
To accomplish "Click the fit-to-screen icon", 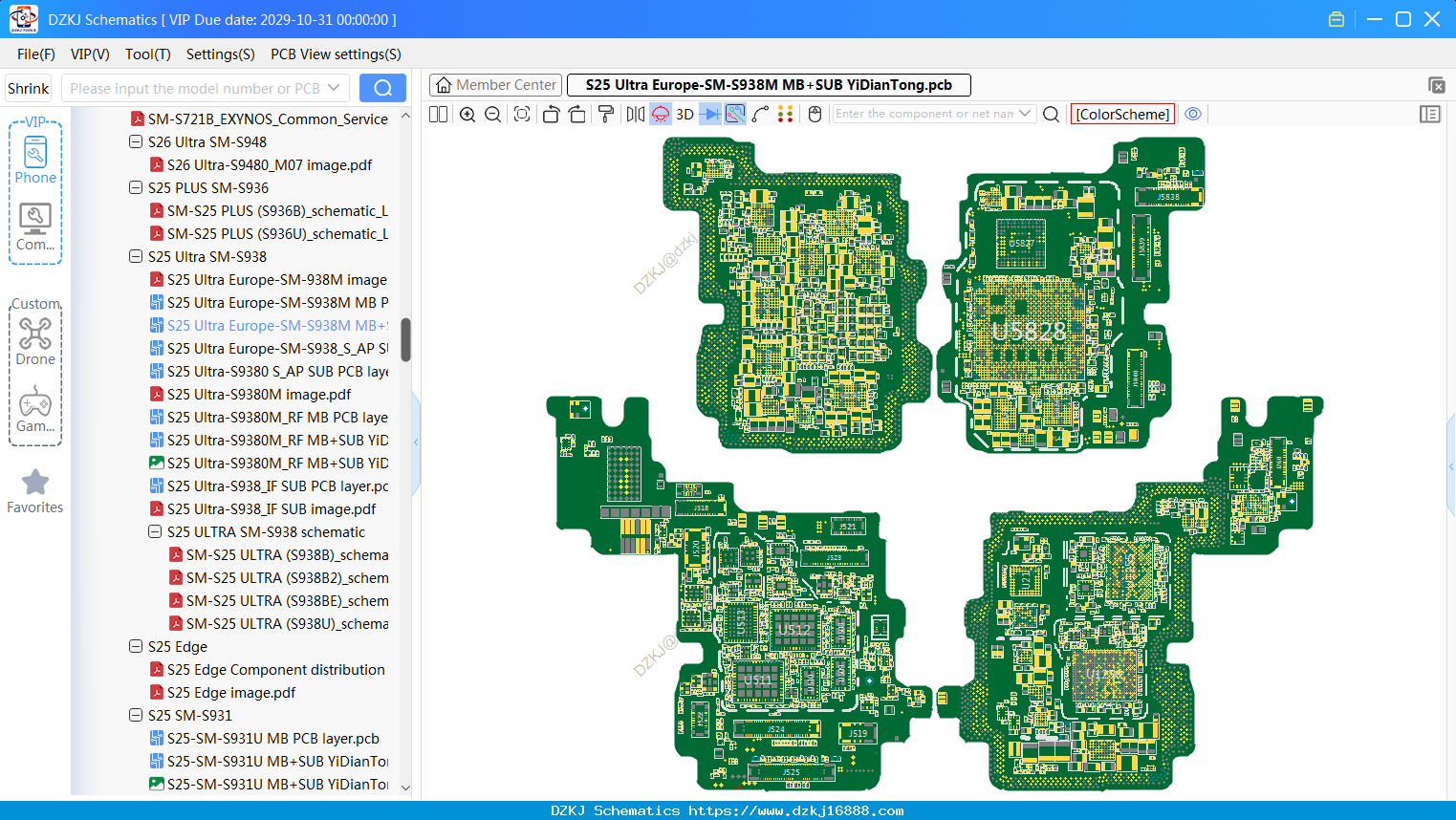I will tap(522, 114).
